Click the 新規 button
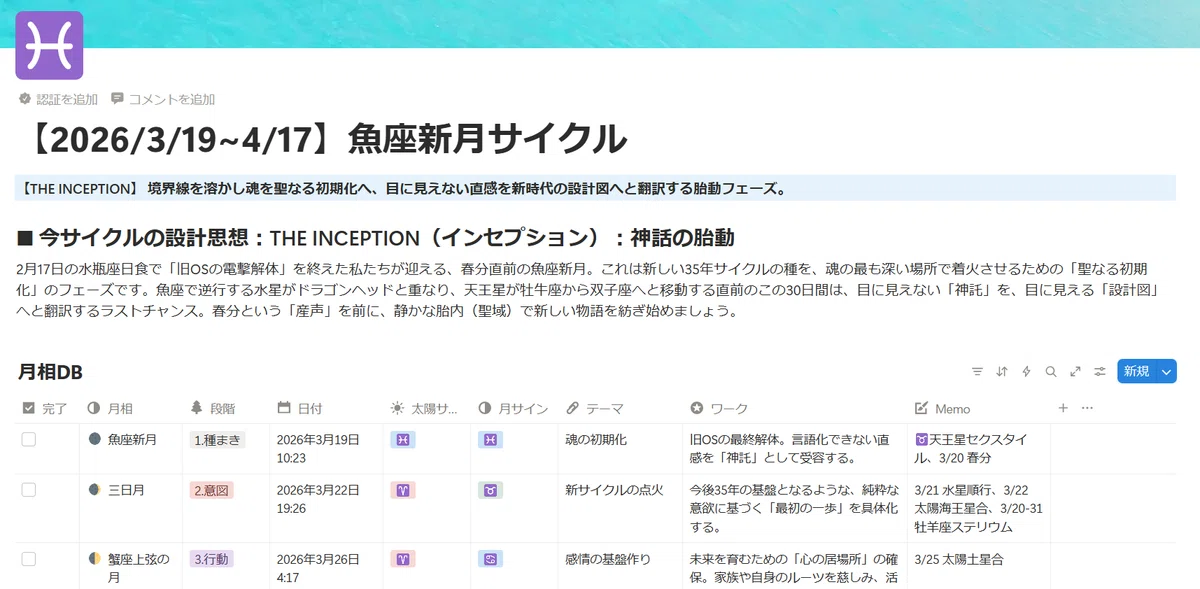 point(1136,371)
